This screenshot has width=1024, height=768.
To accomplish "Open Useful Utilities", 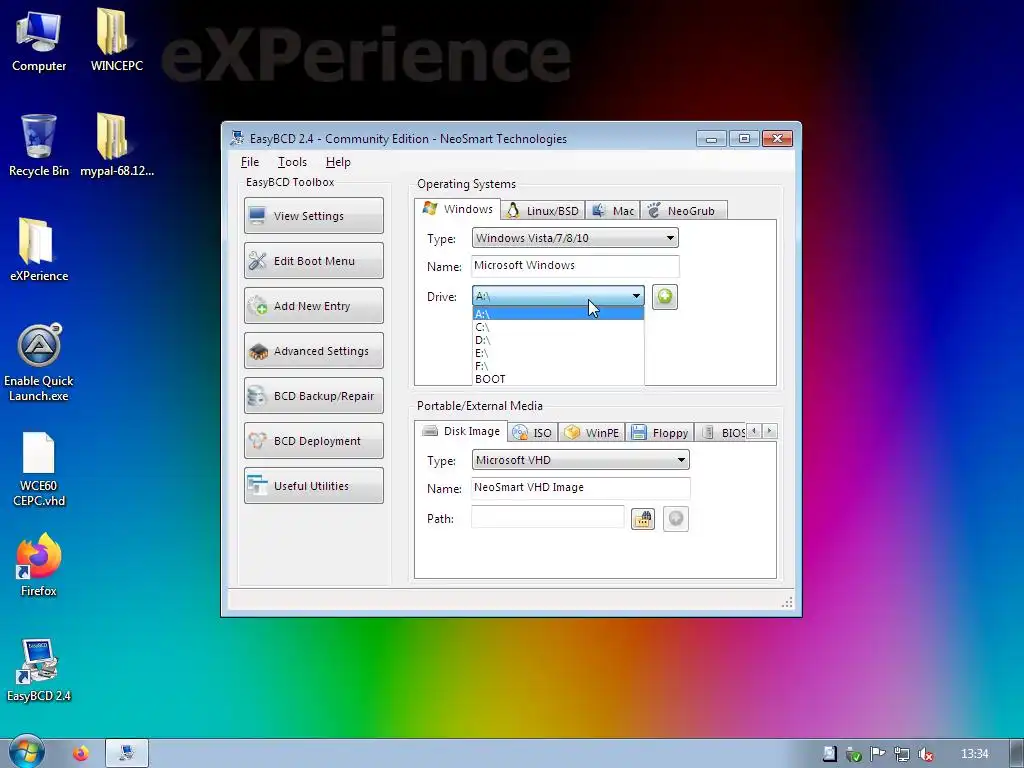I will 313,486.
